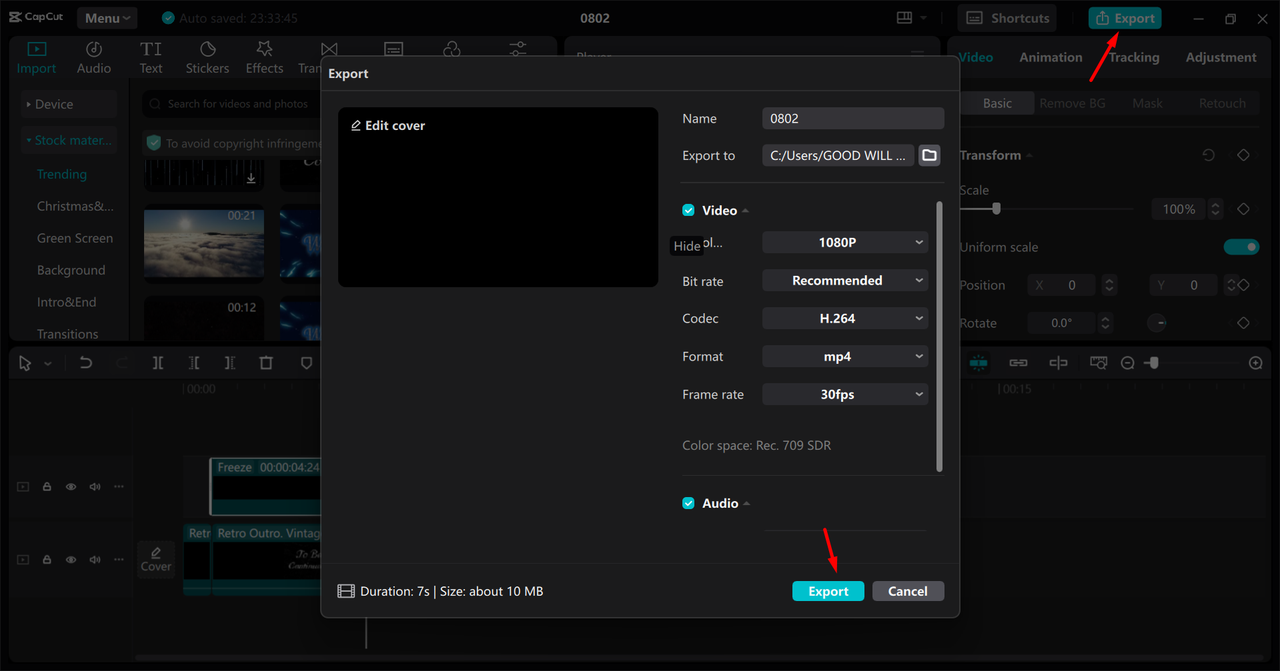Add keyframe diamond for Rotate
The height and width of the screenshot is (671, 1280).
[1244, 323]
